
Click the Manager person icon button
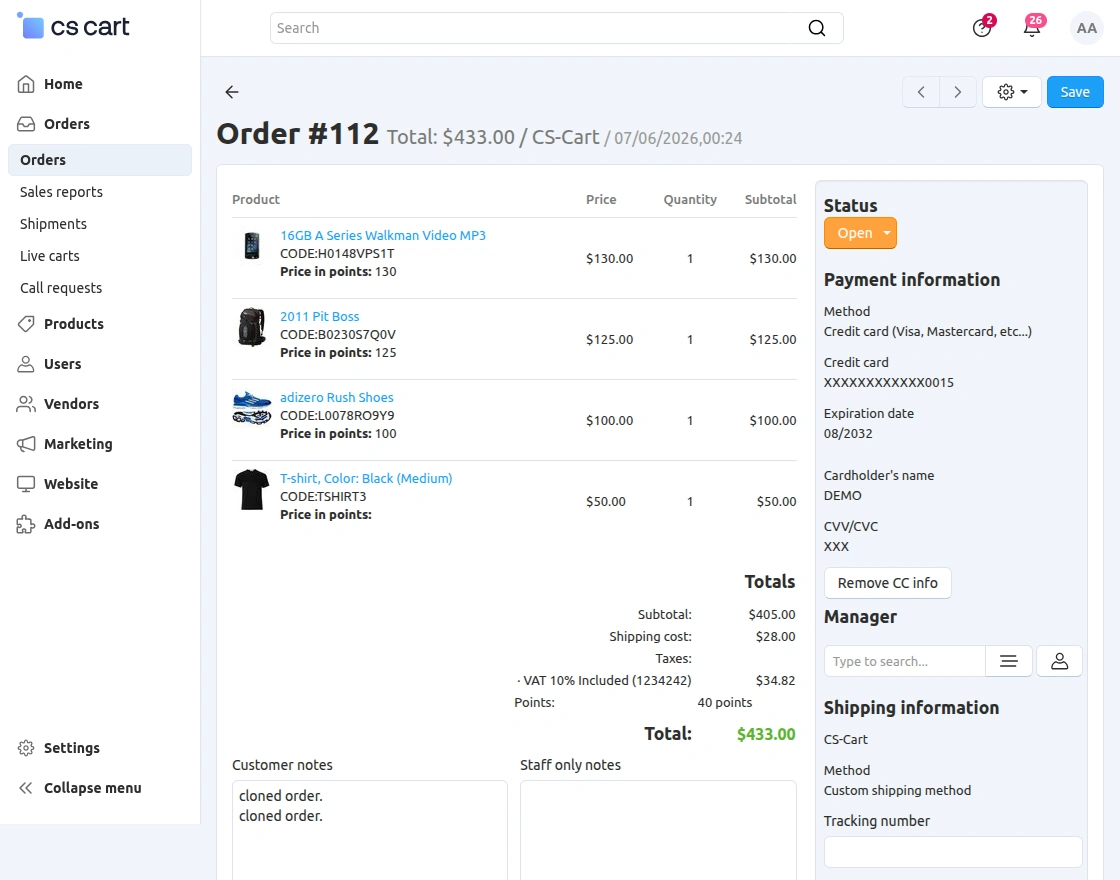[1059, 661]
